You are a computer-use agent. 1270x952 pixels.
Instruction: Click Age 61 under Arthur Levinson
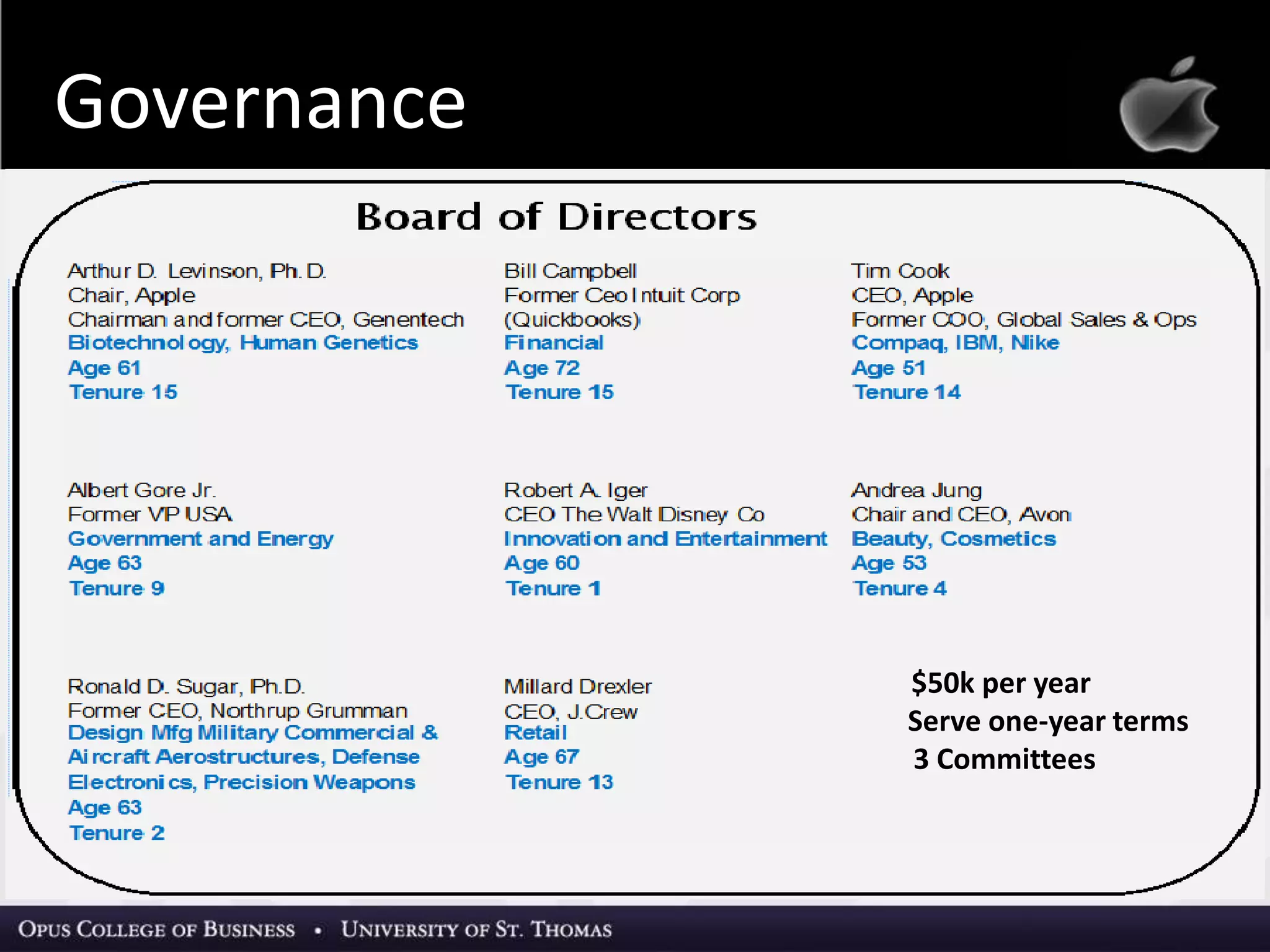104,368
